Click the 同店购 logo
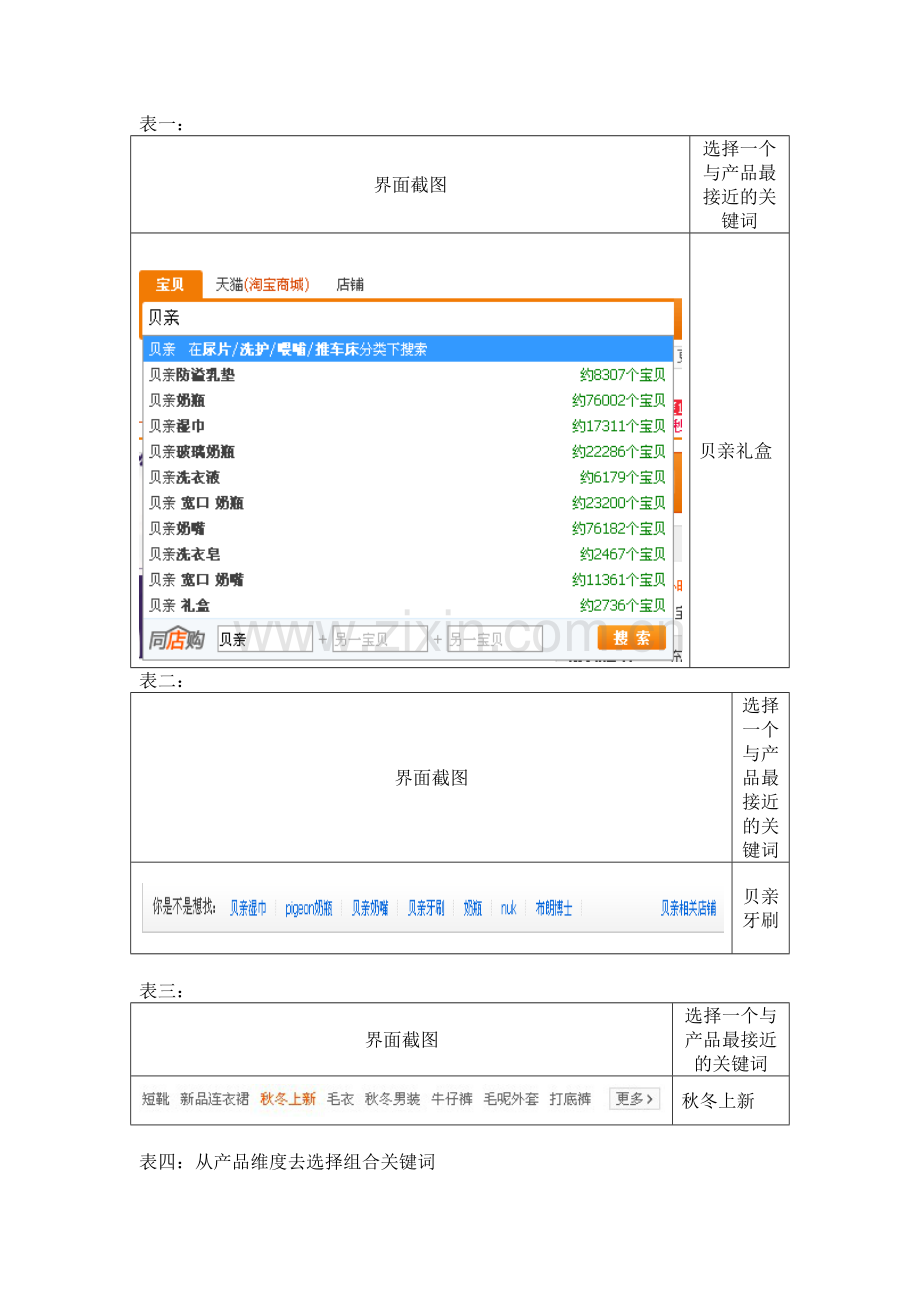The image size is (920, 1302). [177, 639]
